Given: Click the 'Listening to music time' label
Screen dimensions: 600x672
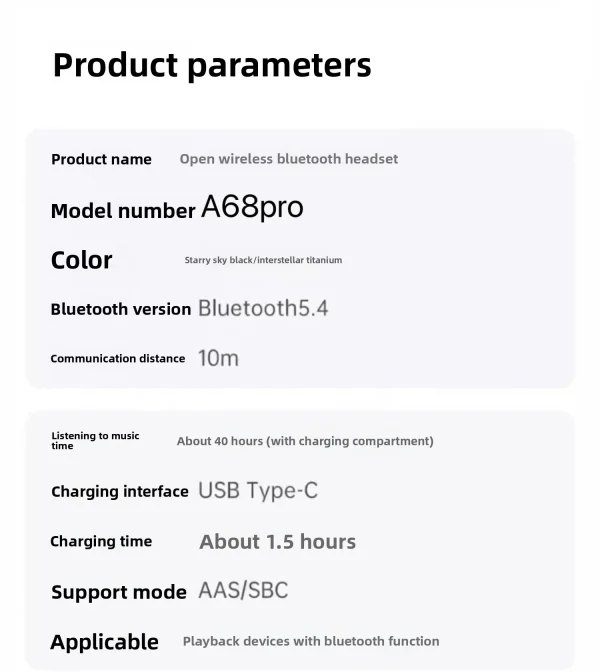Looking at the screenshot, I should click(95, 441).
